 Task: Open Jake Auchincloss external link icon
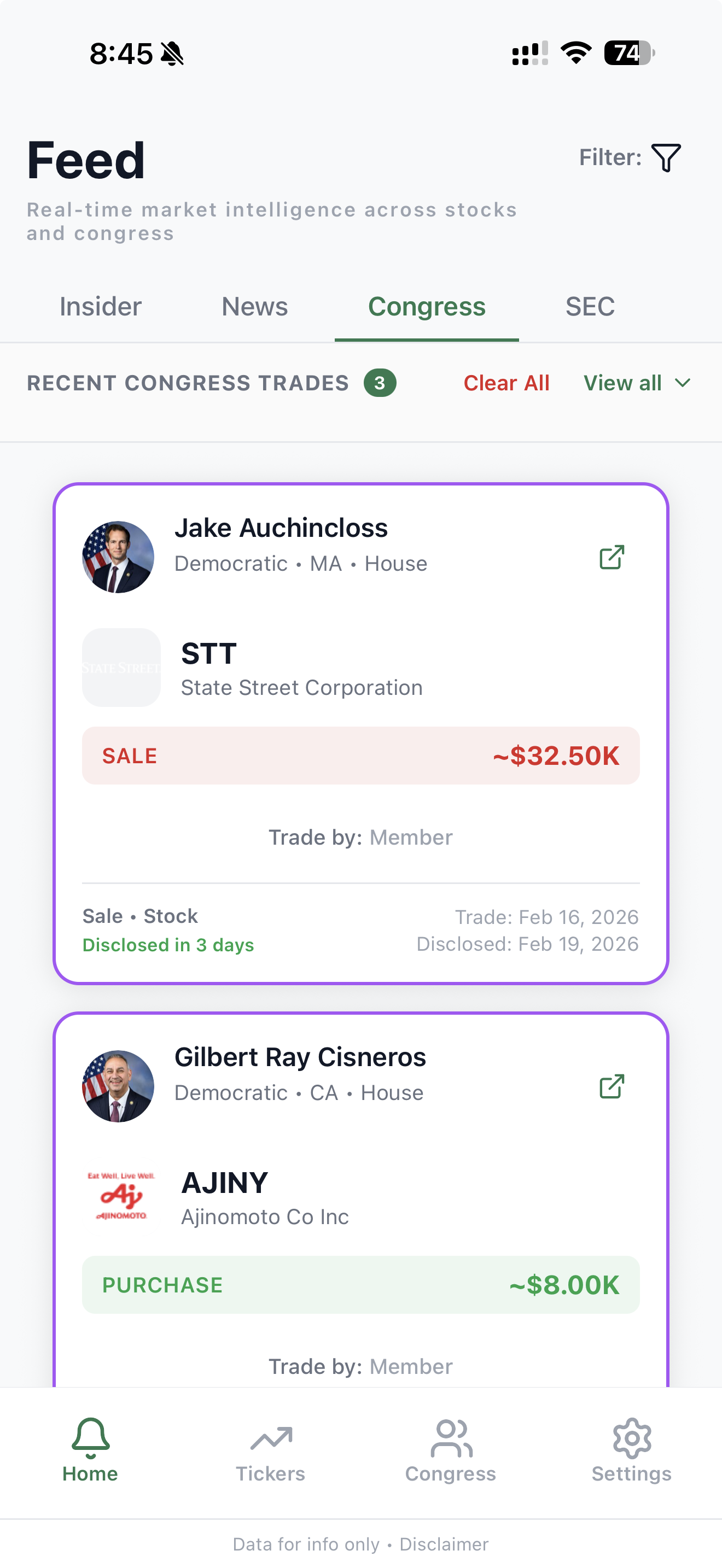[612, 557]
